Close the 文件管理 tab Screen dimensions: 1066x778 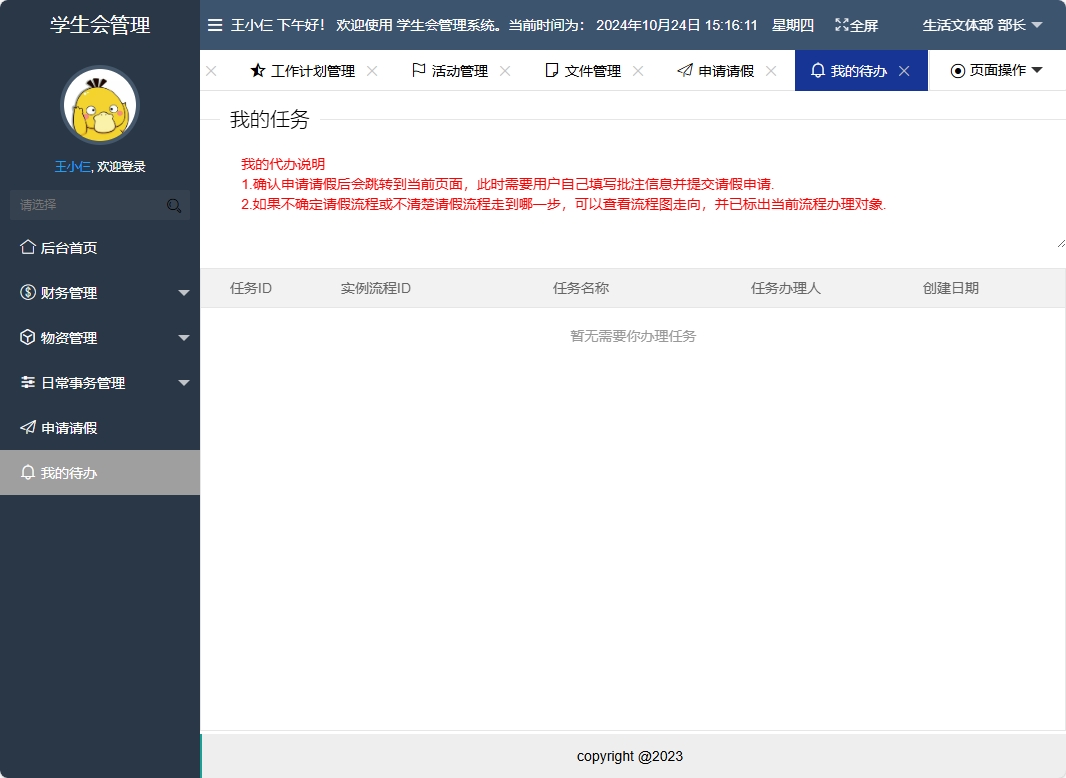pyautogui.click(x=637, y=70)
